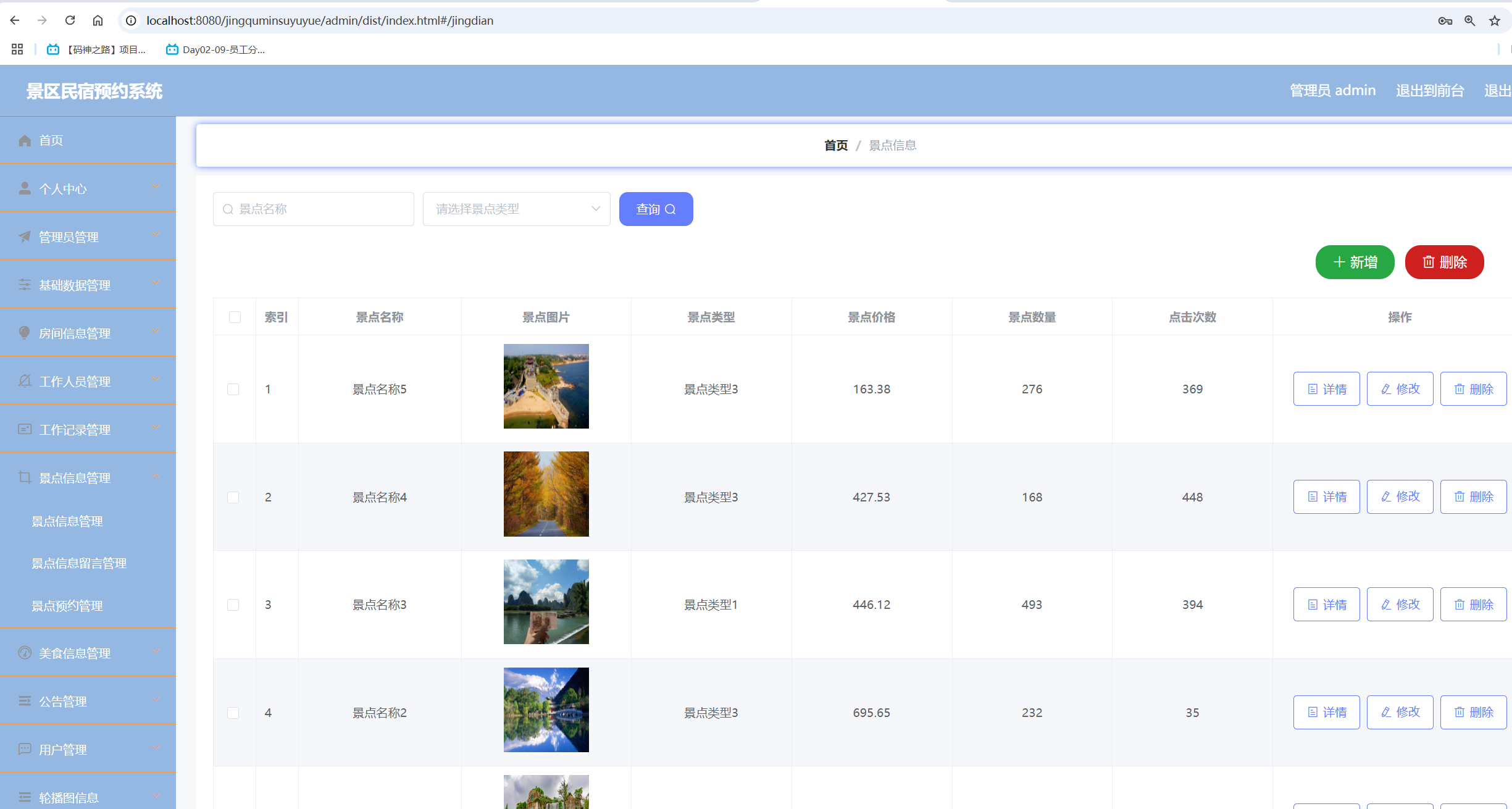Click the browser address bar URL

320,20
